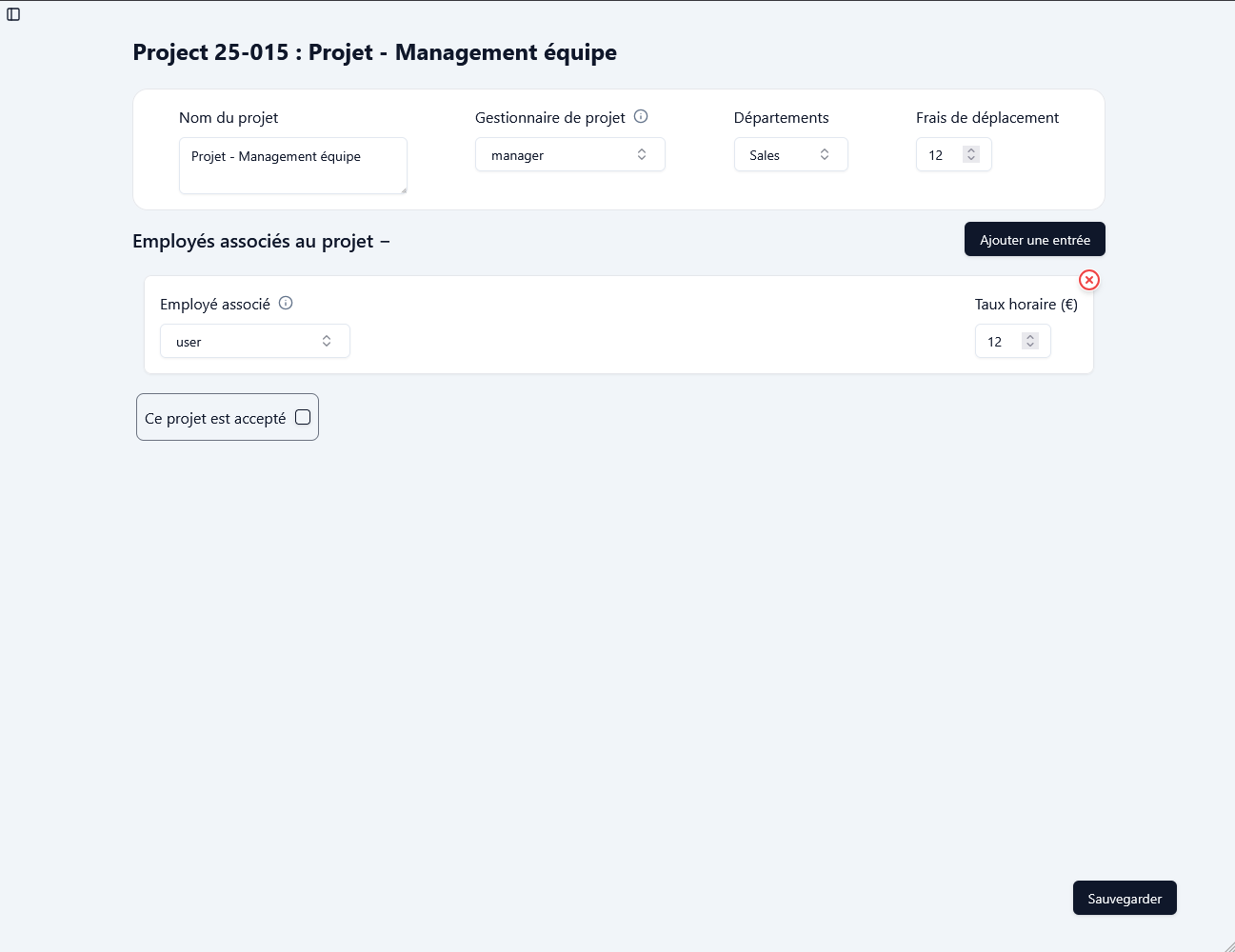Click the 'Employé associé' label text
Image resolution: width=1235 pixels, height=952 pixels.
click(215, 304)
